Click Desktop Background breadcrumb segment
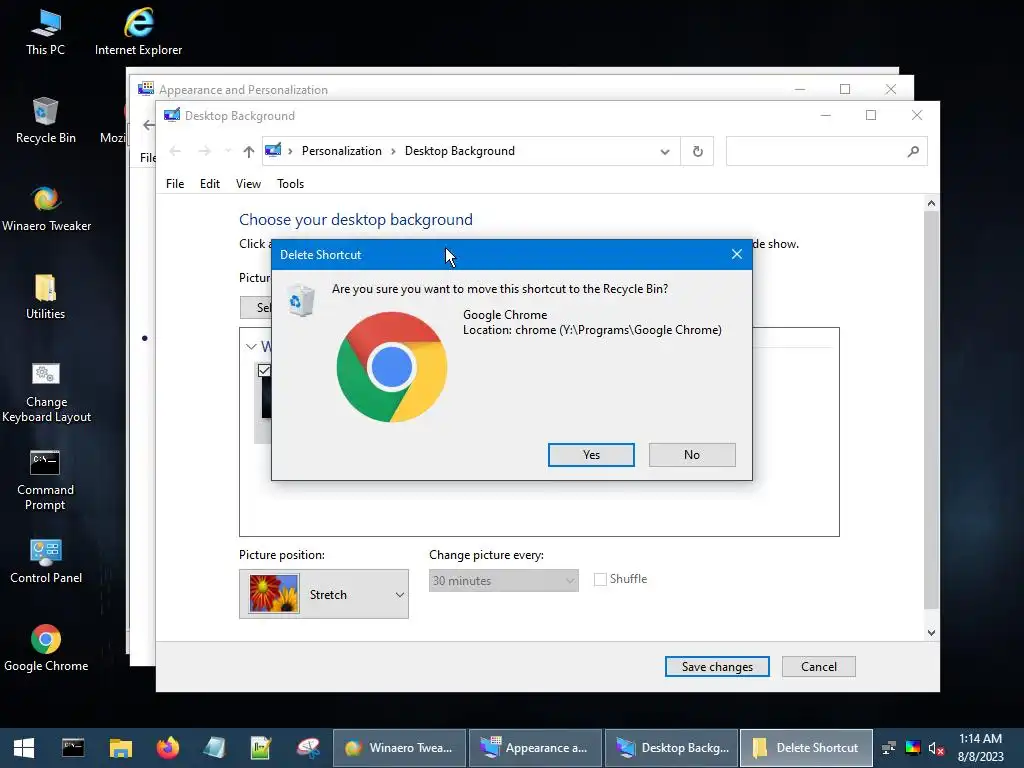 click(460, 151)
